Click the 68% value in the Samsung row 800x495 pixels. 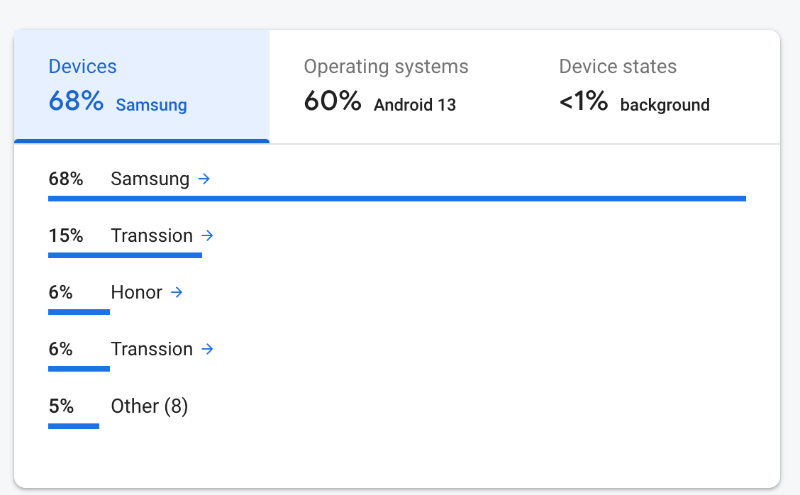[65, 179]
